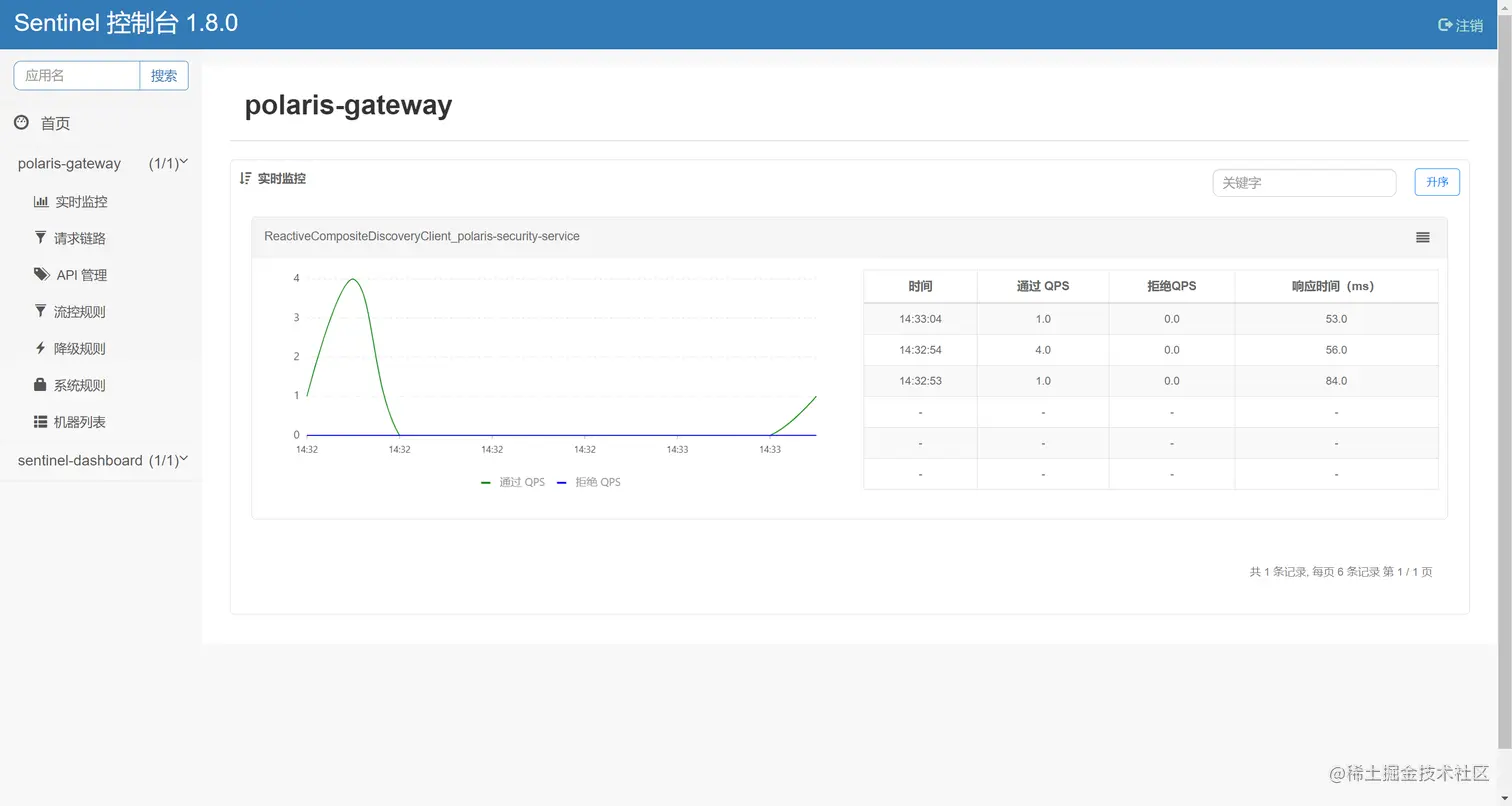Click the 56.0 response time cell
The width and height of the screenshot is (1512, 806).
point(1336,350)
